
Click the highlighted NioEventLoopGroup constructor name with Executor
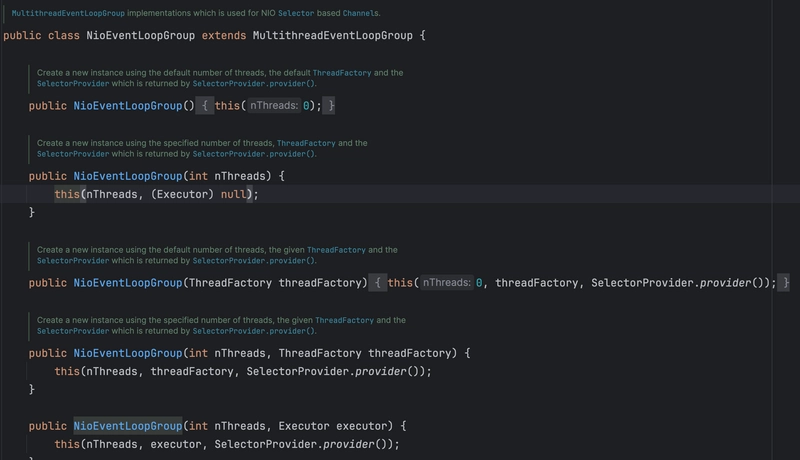pos(128,426)
